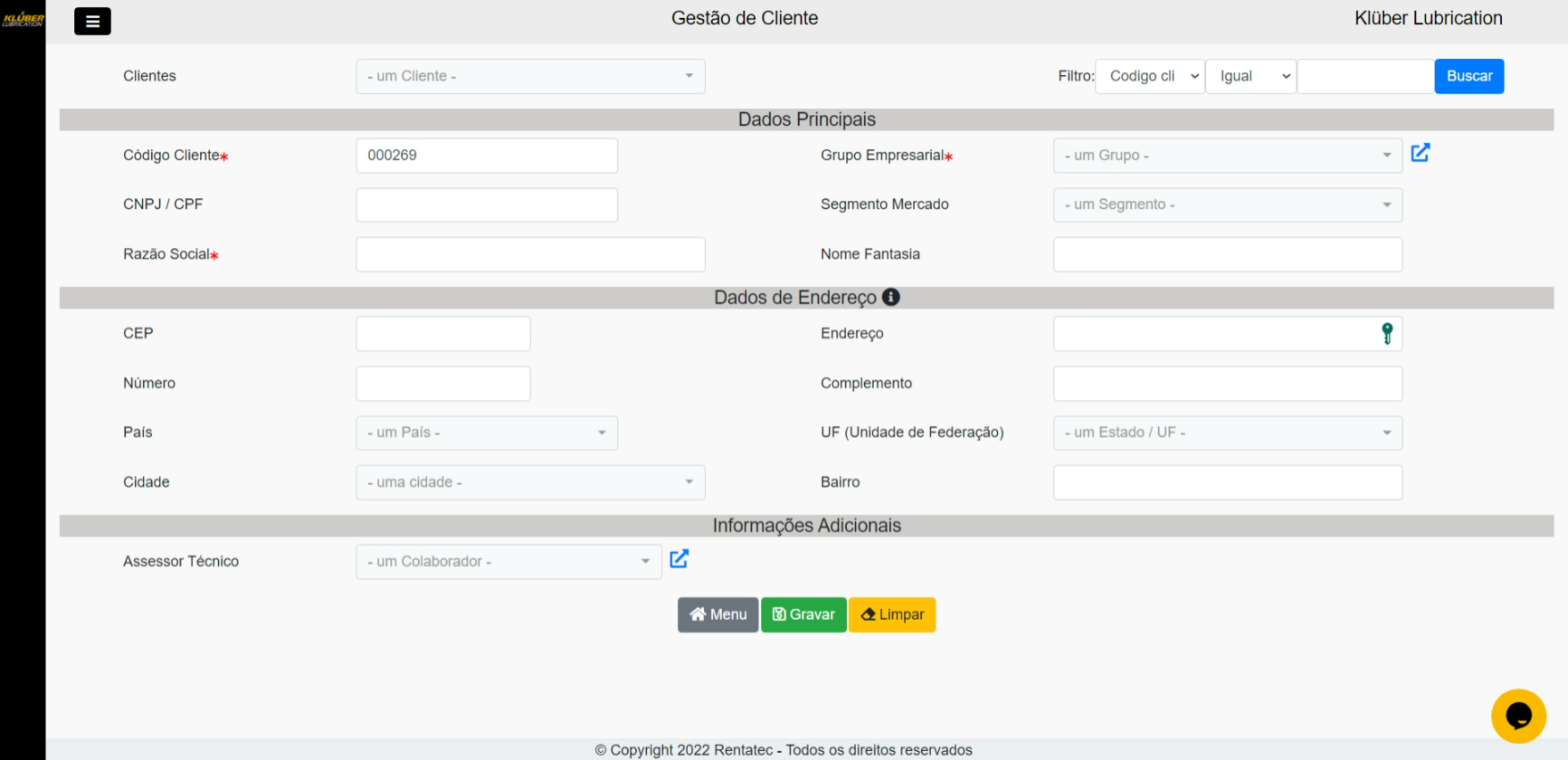Open external link beside Assessor Técnico
Viewport: 1568px width, 760px height.
pyautogui.click(x=679, y=559)
